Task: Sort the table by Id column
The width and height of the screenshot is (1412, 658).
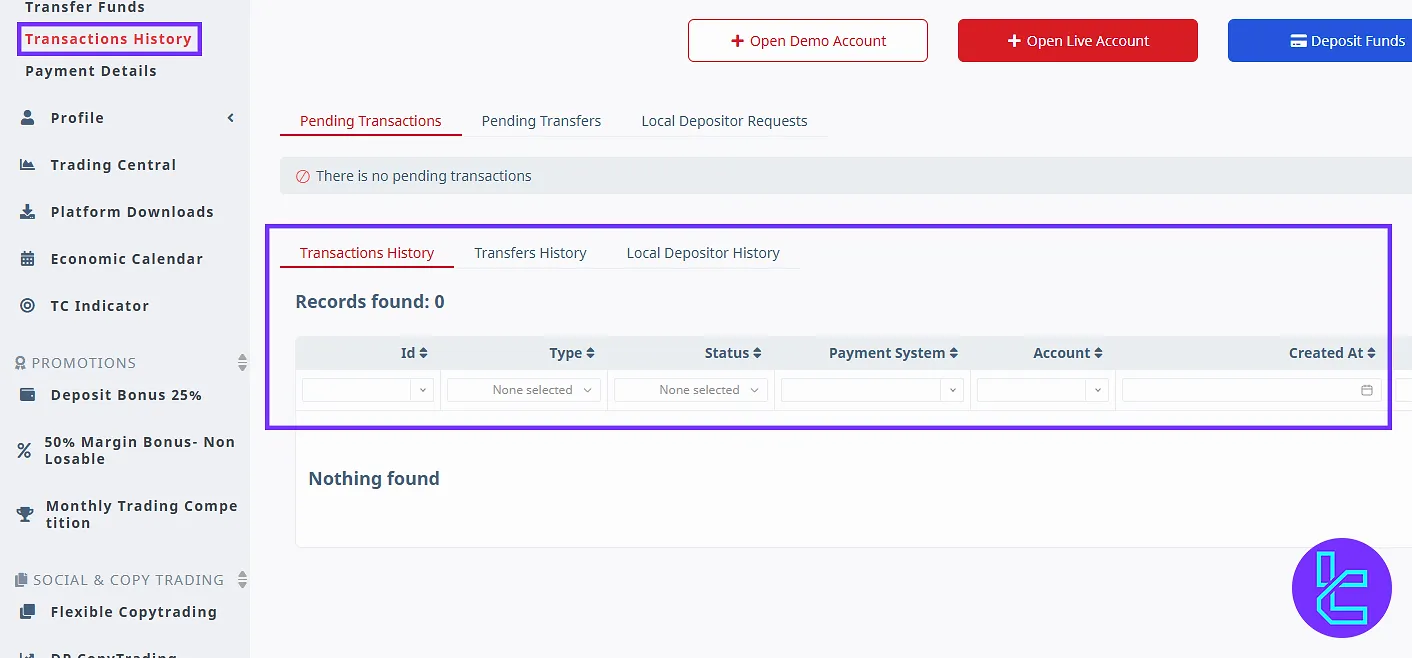Action: click(414, 353)
